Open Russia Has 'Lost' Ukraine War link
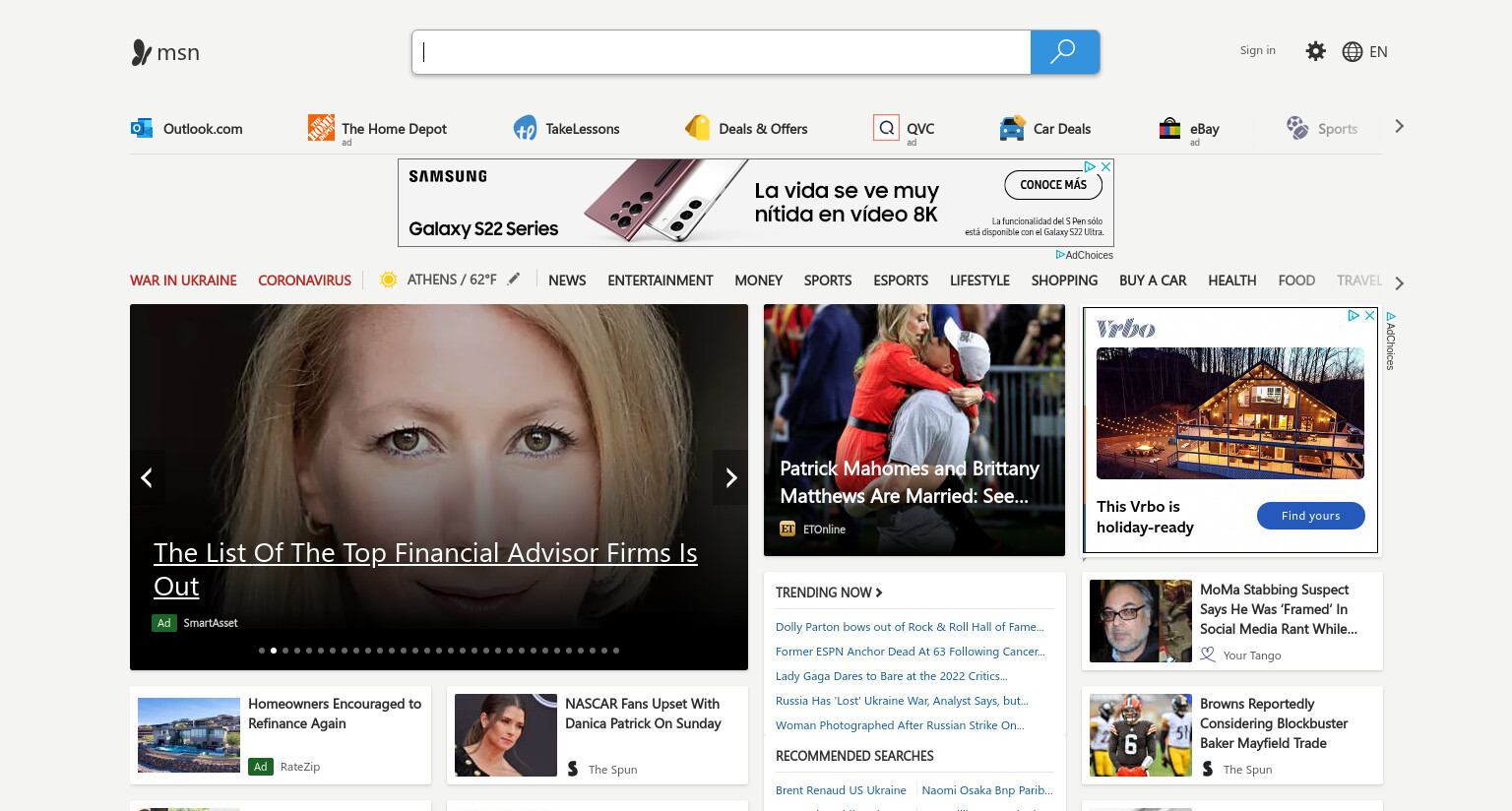Image resolution: width=1512 pixels, height=811 pixels. 902,701
